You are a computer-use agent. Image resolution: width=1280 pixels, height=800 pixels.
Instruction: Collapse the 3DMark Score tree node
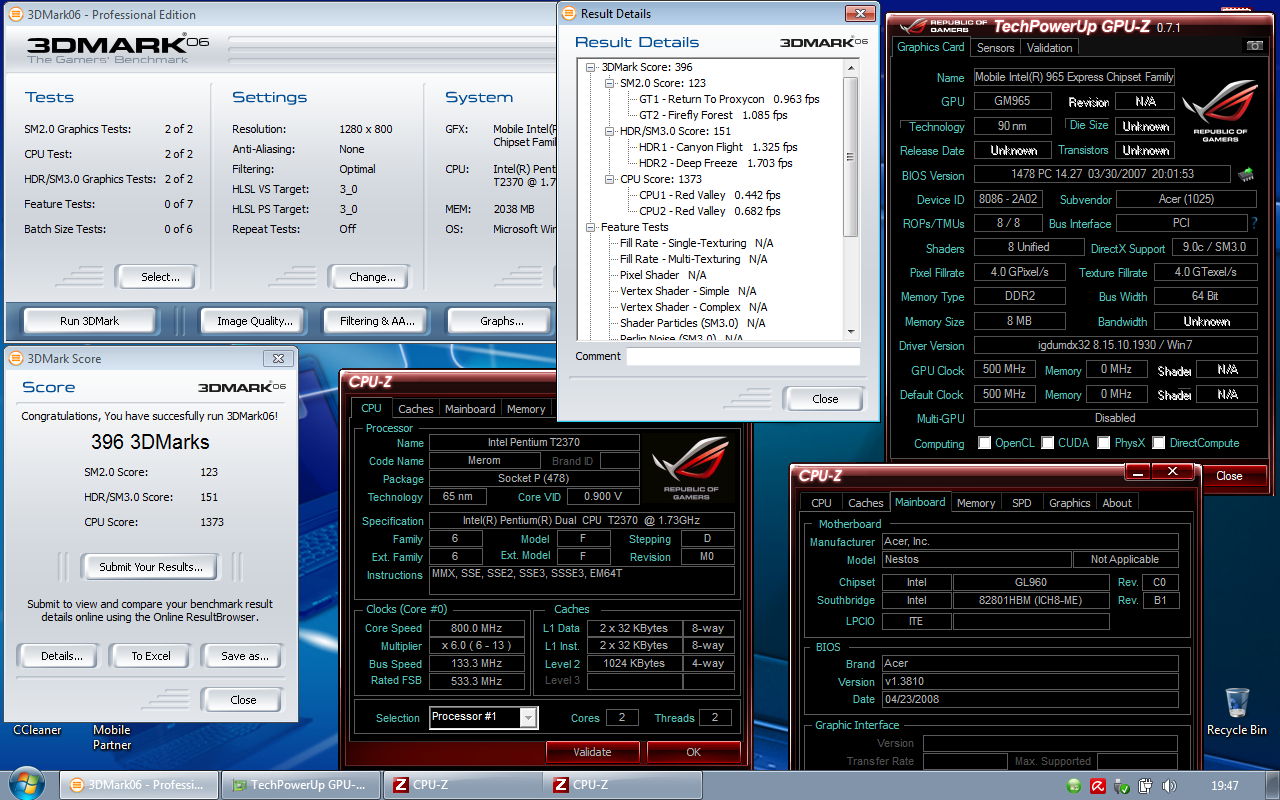pos(591,67)
